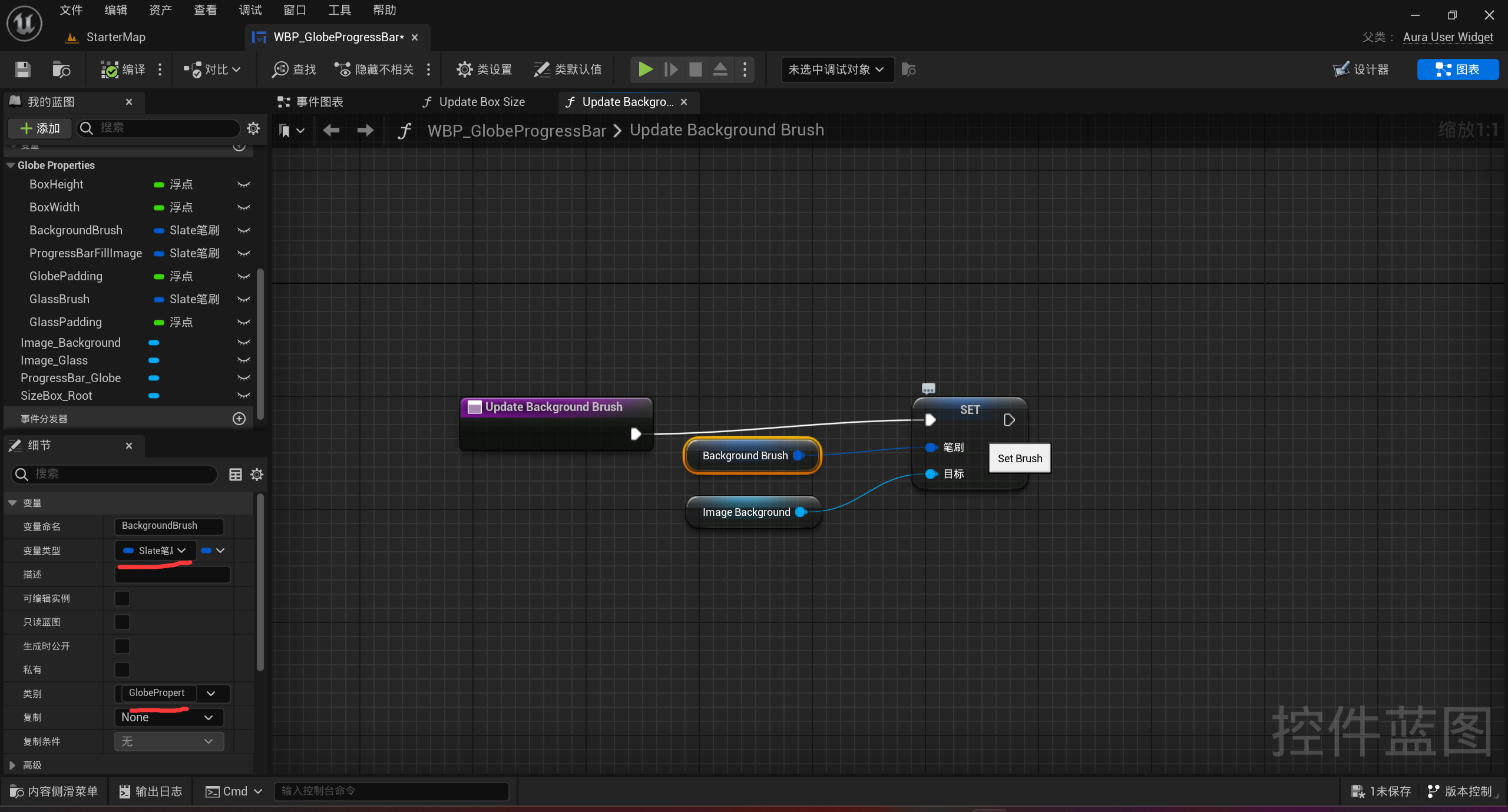Screen dimensions: 1508x812
Task: Navigate back in graph history
Action: click(331, 130)
